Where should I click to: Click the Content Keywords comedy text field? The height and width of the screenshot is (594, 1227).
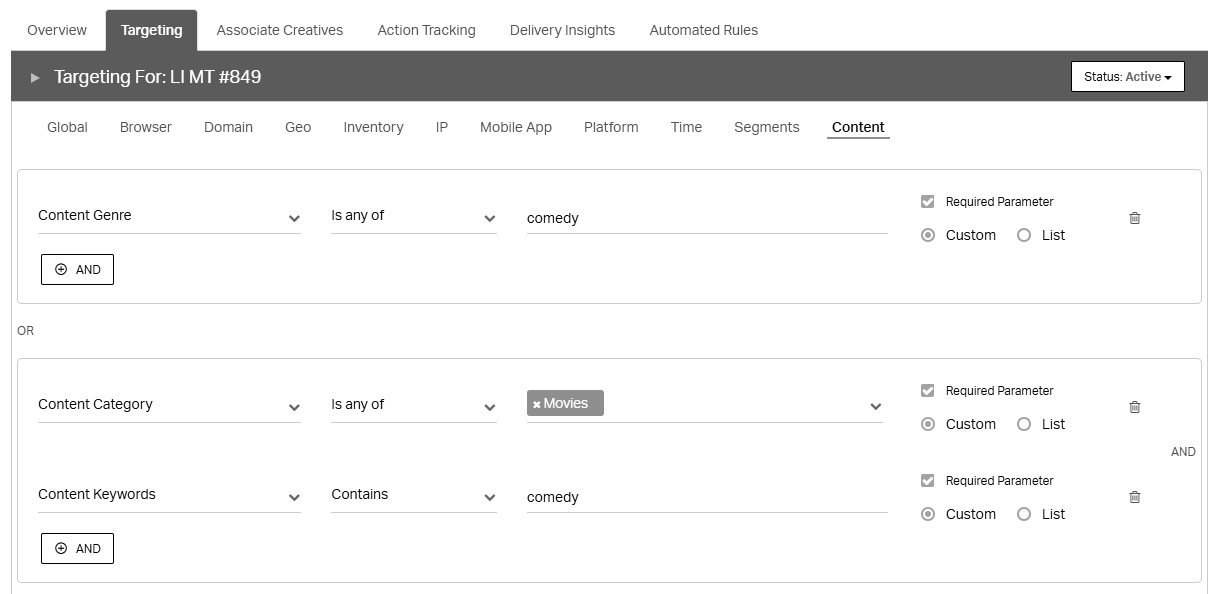706,497
